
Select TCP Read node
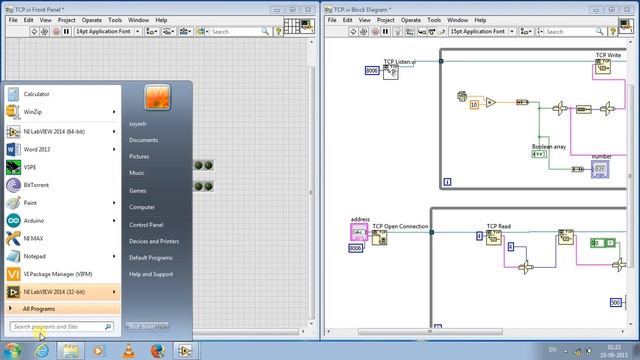493,238
